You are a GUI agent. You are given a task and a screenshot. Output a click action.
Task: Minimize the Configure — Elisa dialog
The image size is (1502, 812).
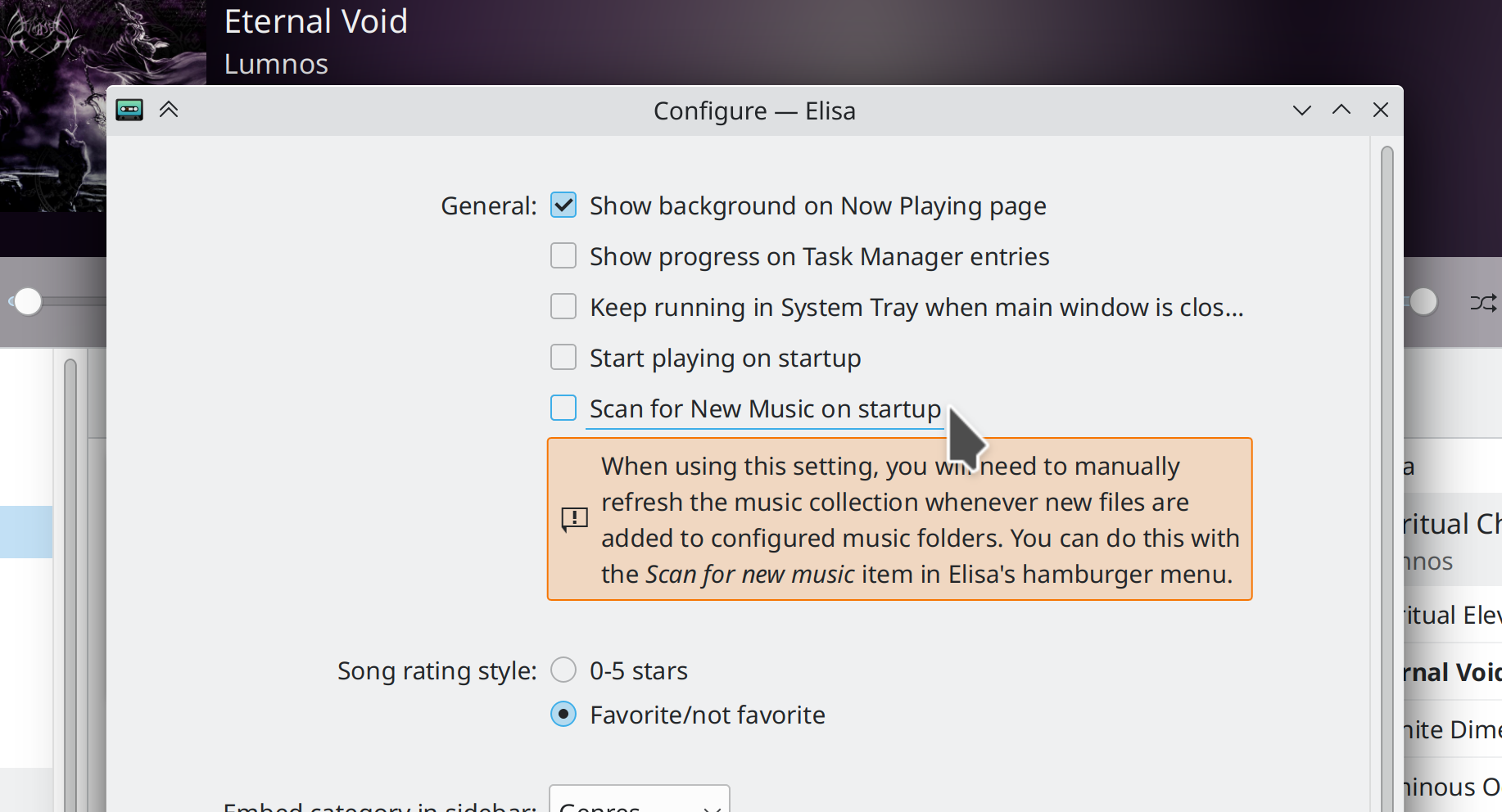[1301, 111]
